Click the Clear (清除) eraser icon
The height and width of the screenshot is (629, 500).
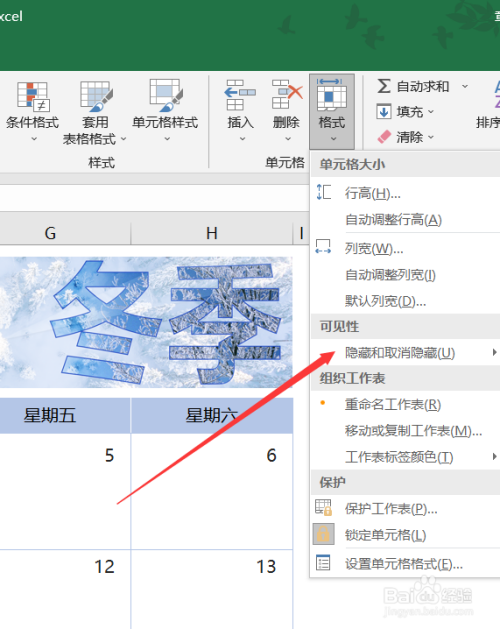point(384,137)
